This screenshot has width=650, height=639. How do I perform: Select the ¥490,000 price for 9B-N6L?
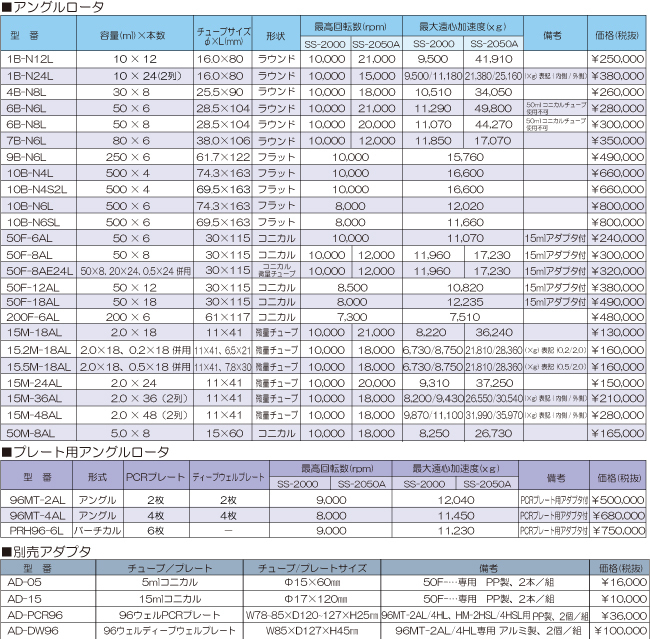tap(617, 157)
